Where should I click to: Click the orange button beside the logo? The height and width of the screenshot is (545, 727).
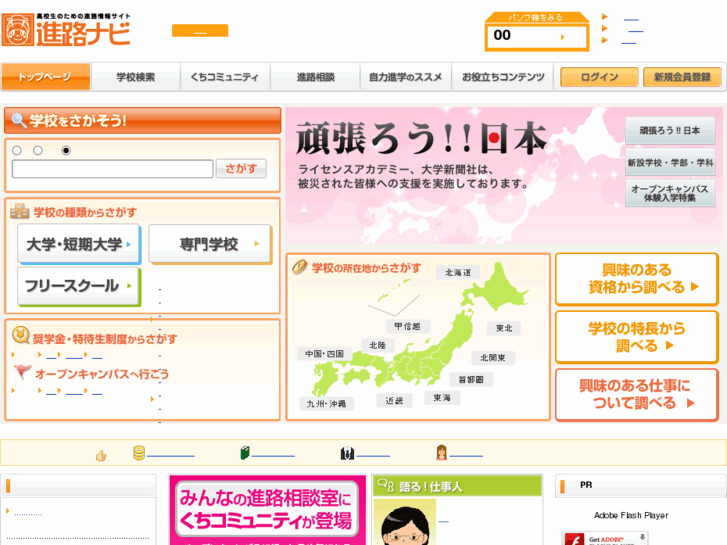tap(200, 30)
